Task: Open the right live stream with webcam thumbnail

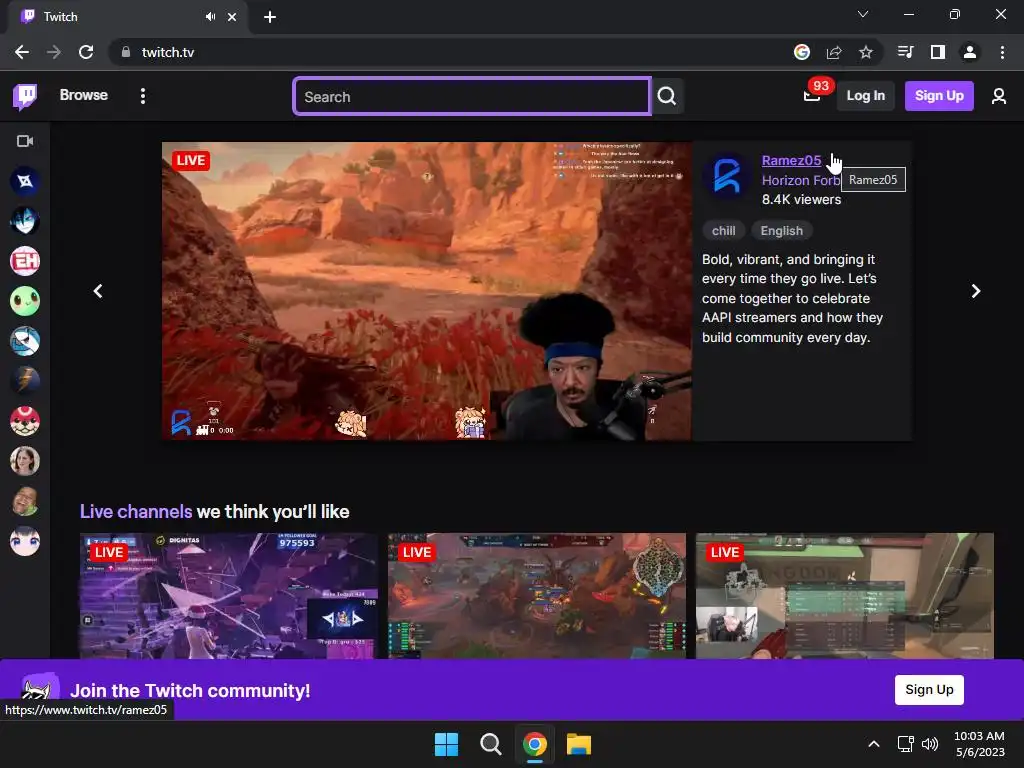Action: 844,596
